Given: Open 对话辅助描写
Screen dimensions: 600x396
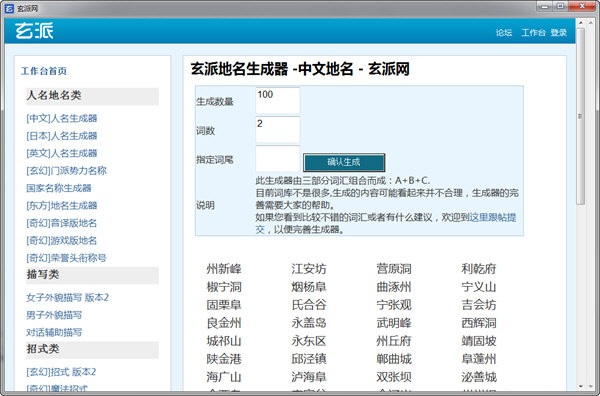Looking at the screenshot, I should [x=54, y=332].
